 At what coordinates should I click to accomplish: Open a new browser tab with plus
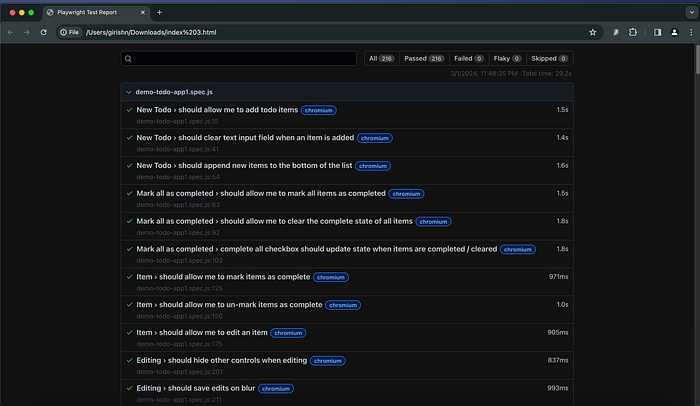[159, 13]
